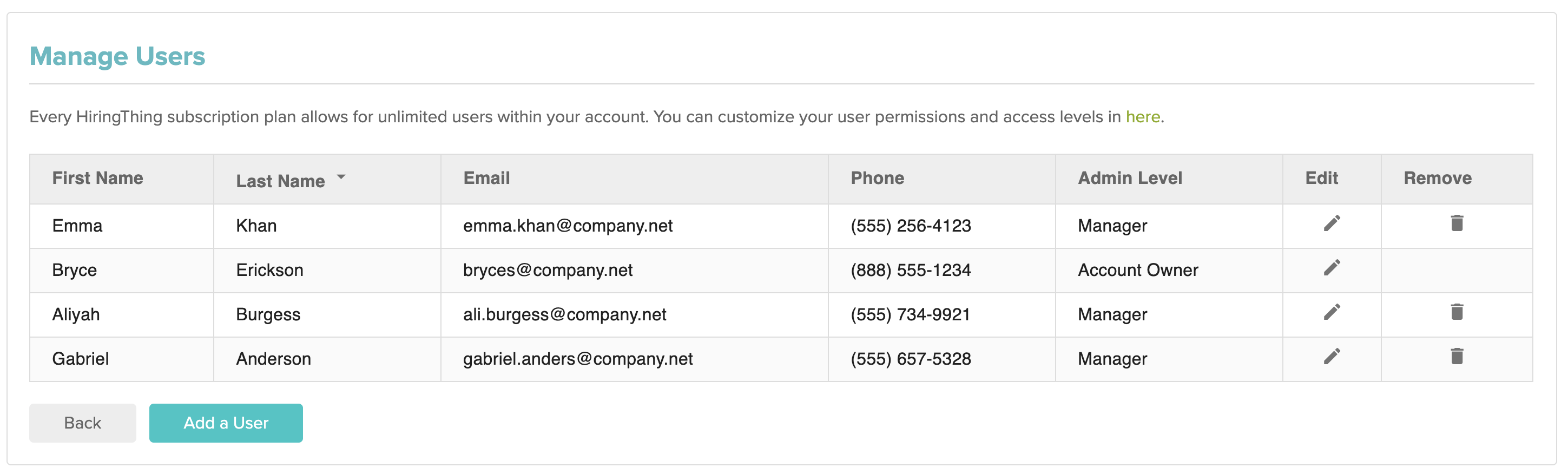Image resolution: width=1568 pixels, height=474 pixels.
Task: Click Aliyah's phone number (555) 734-9921
Action: (x=910, y=314)
